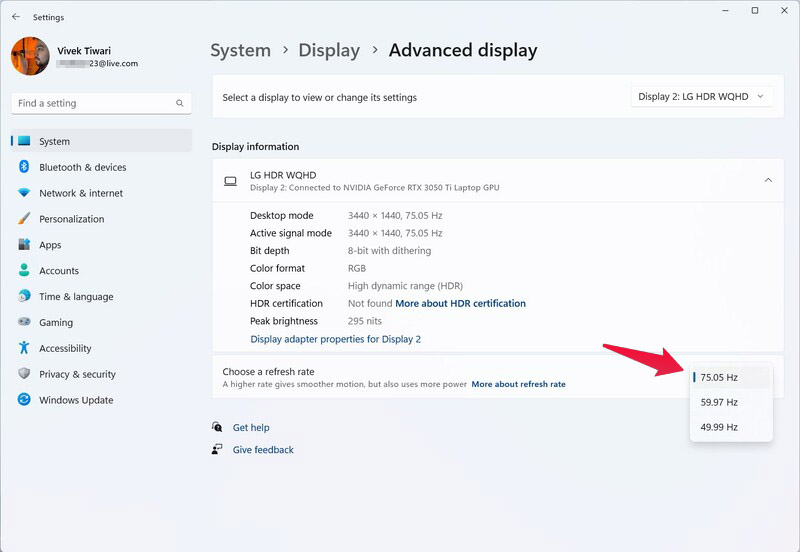Viewport: 800px width, 552px height.
Task: Click the Get help headset icon
Action: (x=217, y=426)
